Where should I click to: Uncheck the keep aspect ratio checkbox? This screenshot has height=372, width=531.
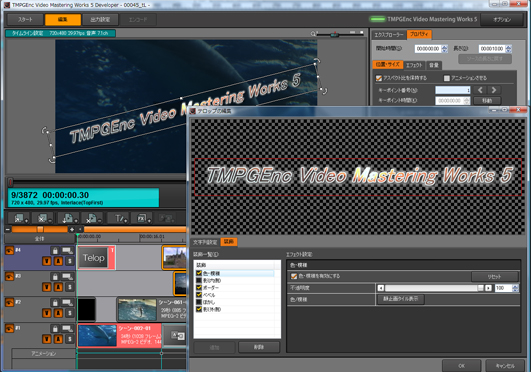(x=379, y=78)
